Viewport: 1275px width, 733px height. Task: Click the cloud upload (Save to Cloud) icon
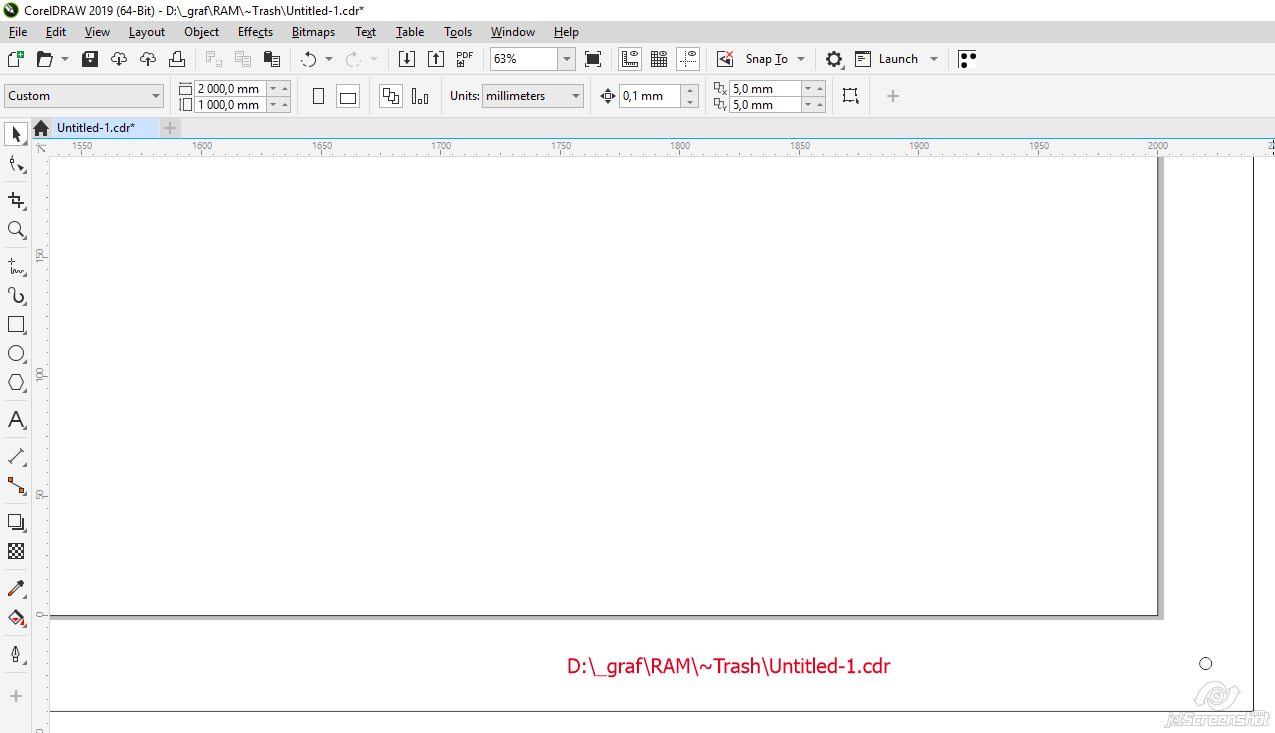coord(148,59)
